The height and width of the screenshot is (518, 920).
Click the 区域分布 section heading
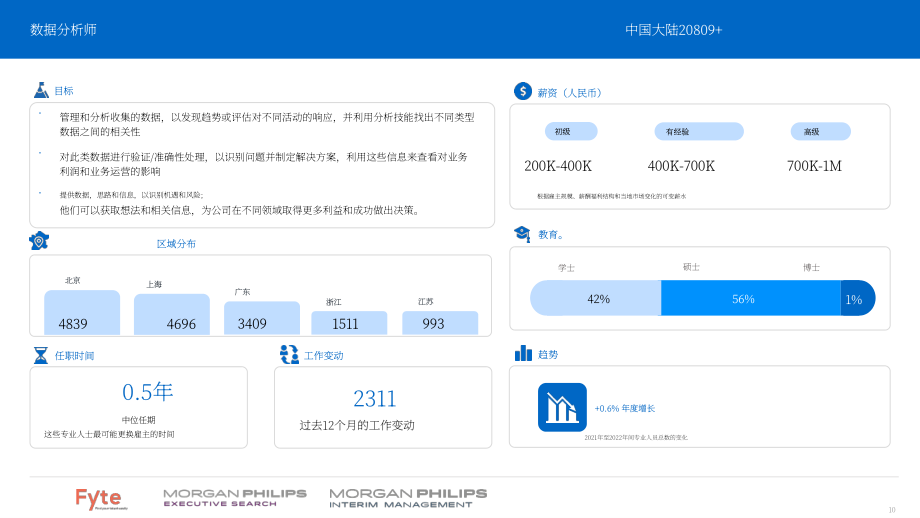coord(176,243)
